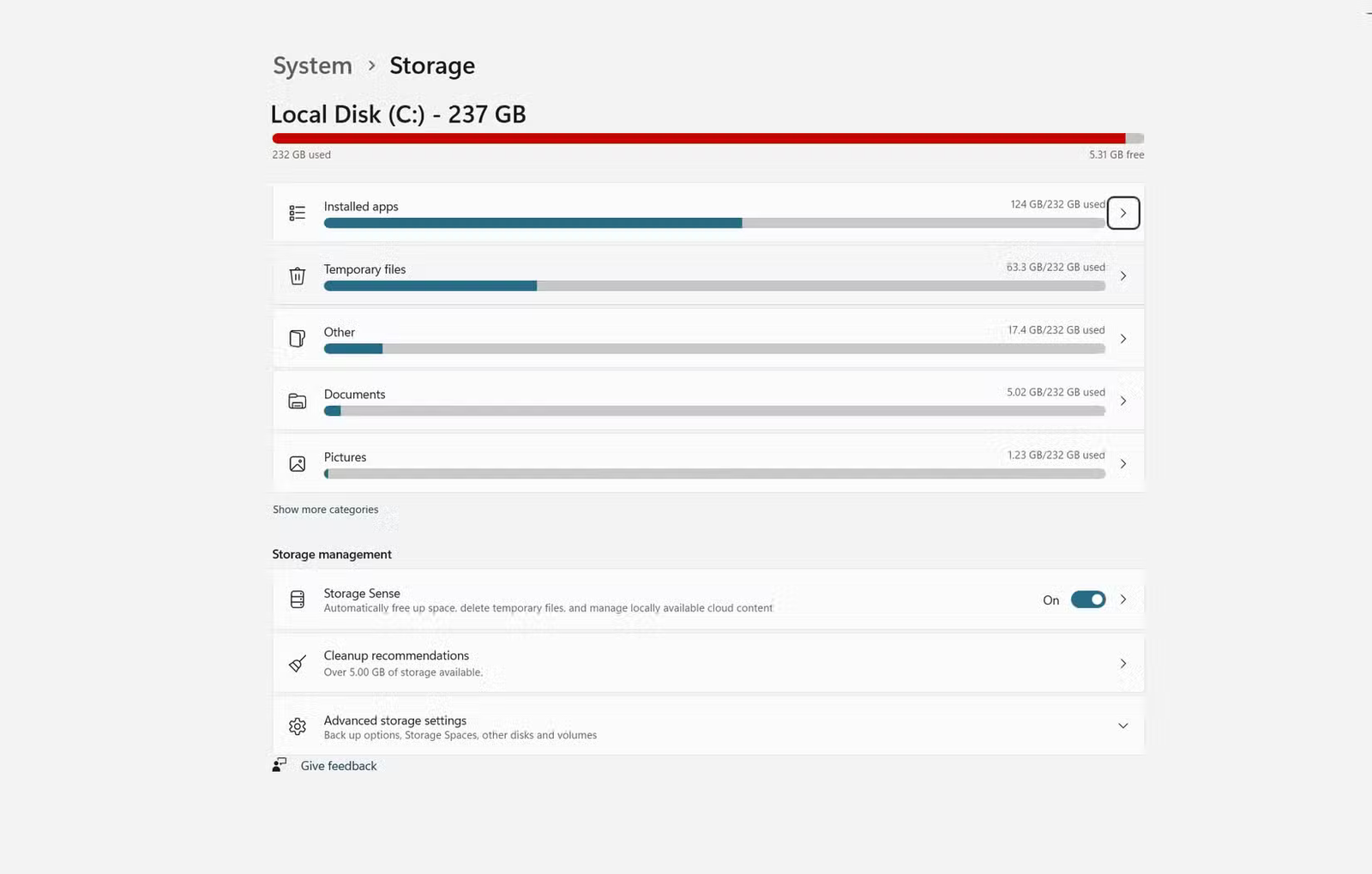Viewport: 1372px width, 874px height.
Task: Open Temporary files details with the chevron
Action: [x=1123, y=275]
